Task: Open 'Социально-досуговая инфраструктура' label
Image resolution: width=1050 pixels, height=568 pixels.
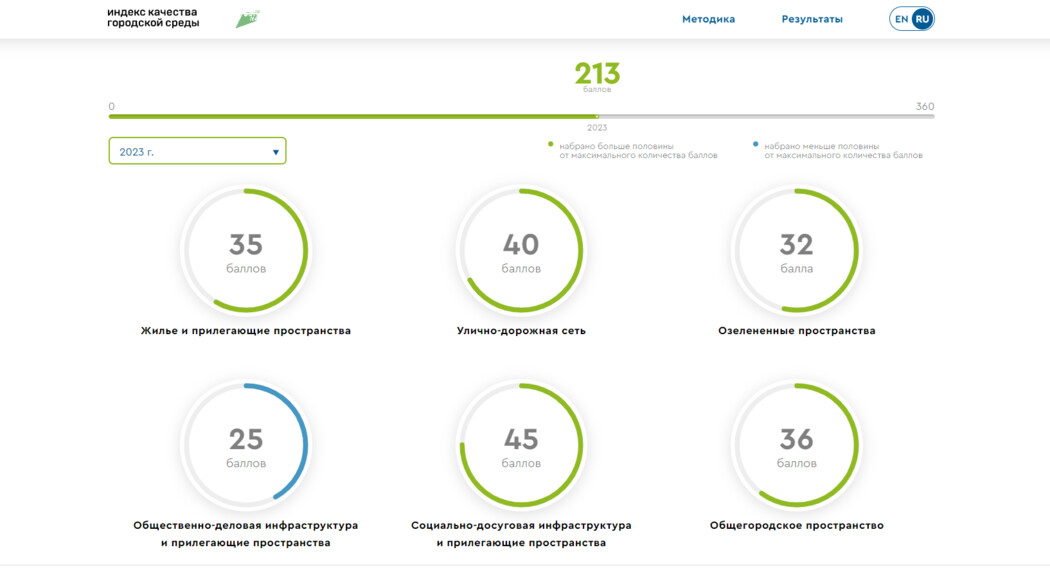Action: coord(521,534)
